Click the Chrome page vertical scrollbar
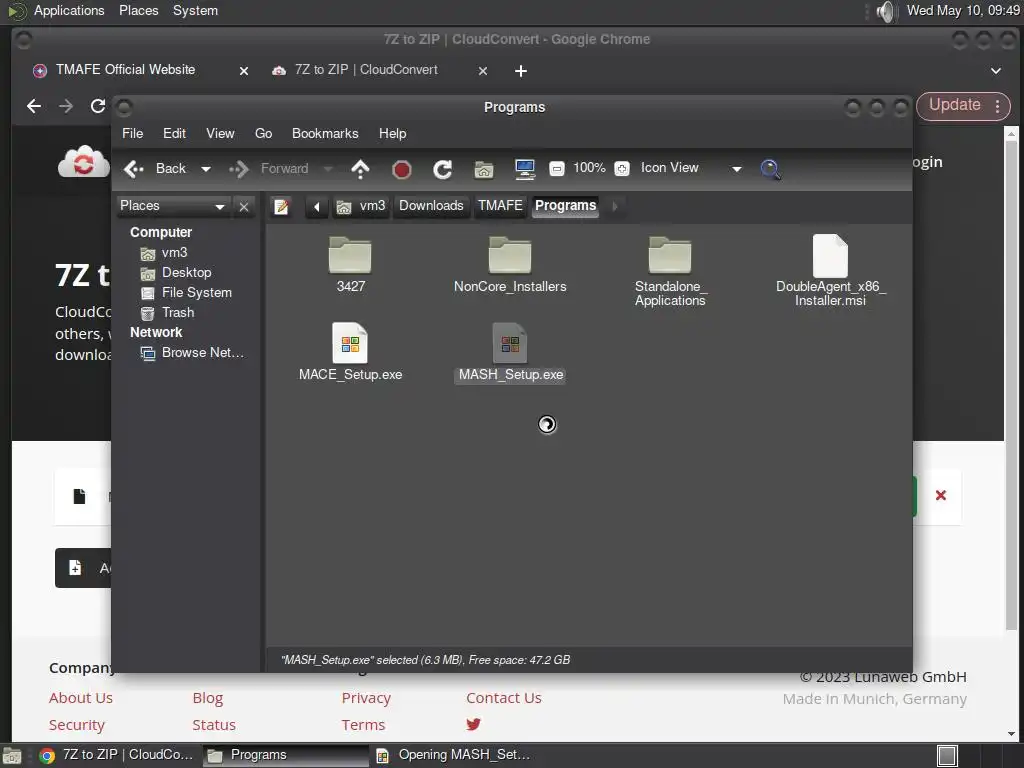The width and height of the screenshot is (1024, 768). click(1011, 385)
